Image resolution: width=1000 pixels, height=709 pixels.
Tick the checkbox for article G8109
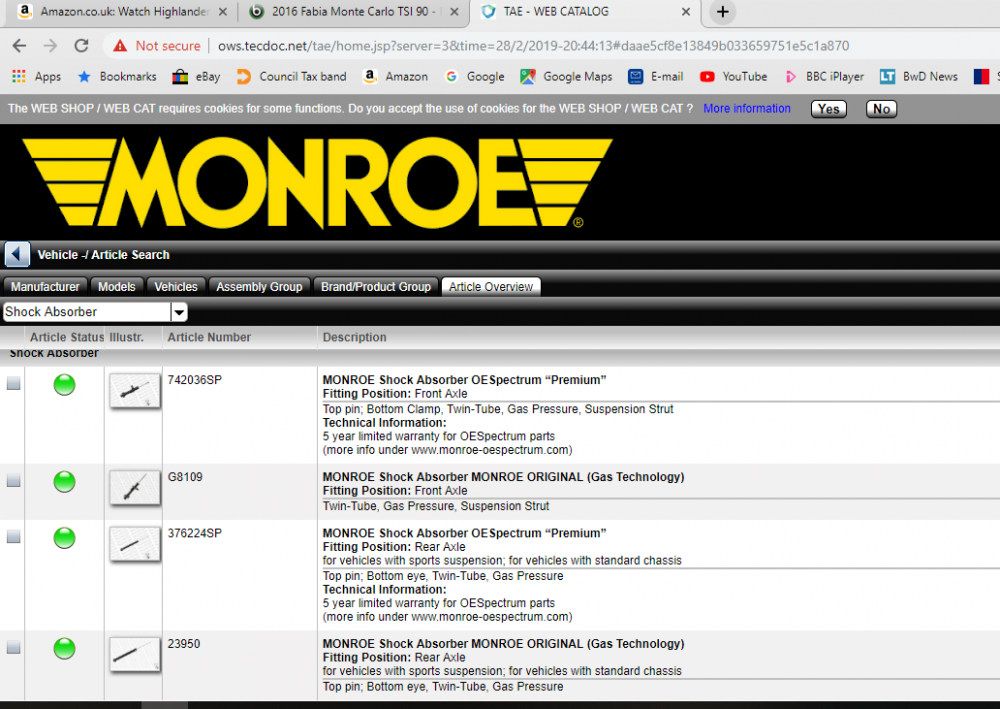point(13,480)
